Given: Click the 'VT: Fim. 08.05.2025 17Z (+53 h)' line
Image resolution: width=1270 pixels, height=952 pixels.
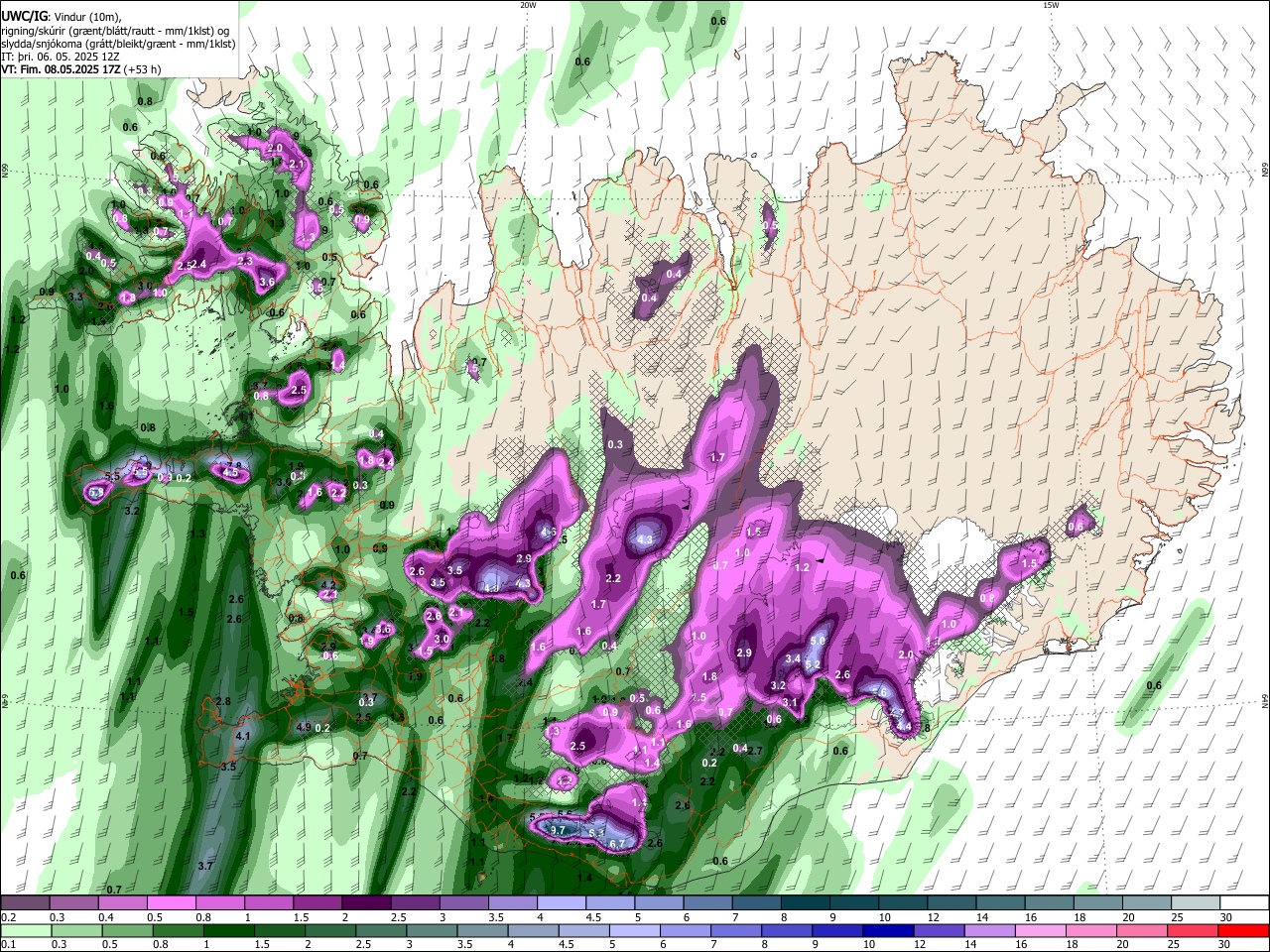Looking at the screenshot, I should click(81, 69).
